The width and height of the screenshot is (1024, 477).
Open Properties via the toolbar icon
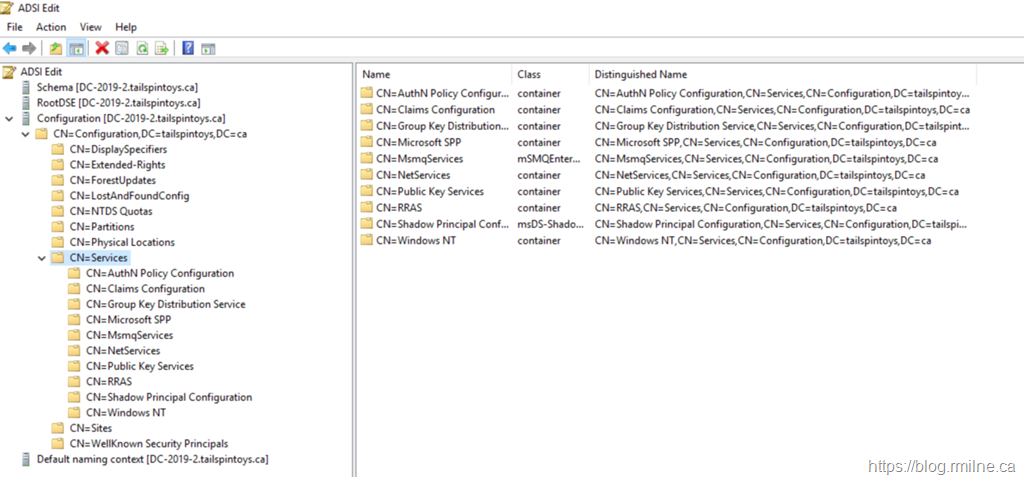click(122, 48)
